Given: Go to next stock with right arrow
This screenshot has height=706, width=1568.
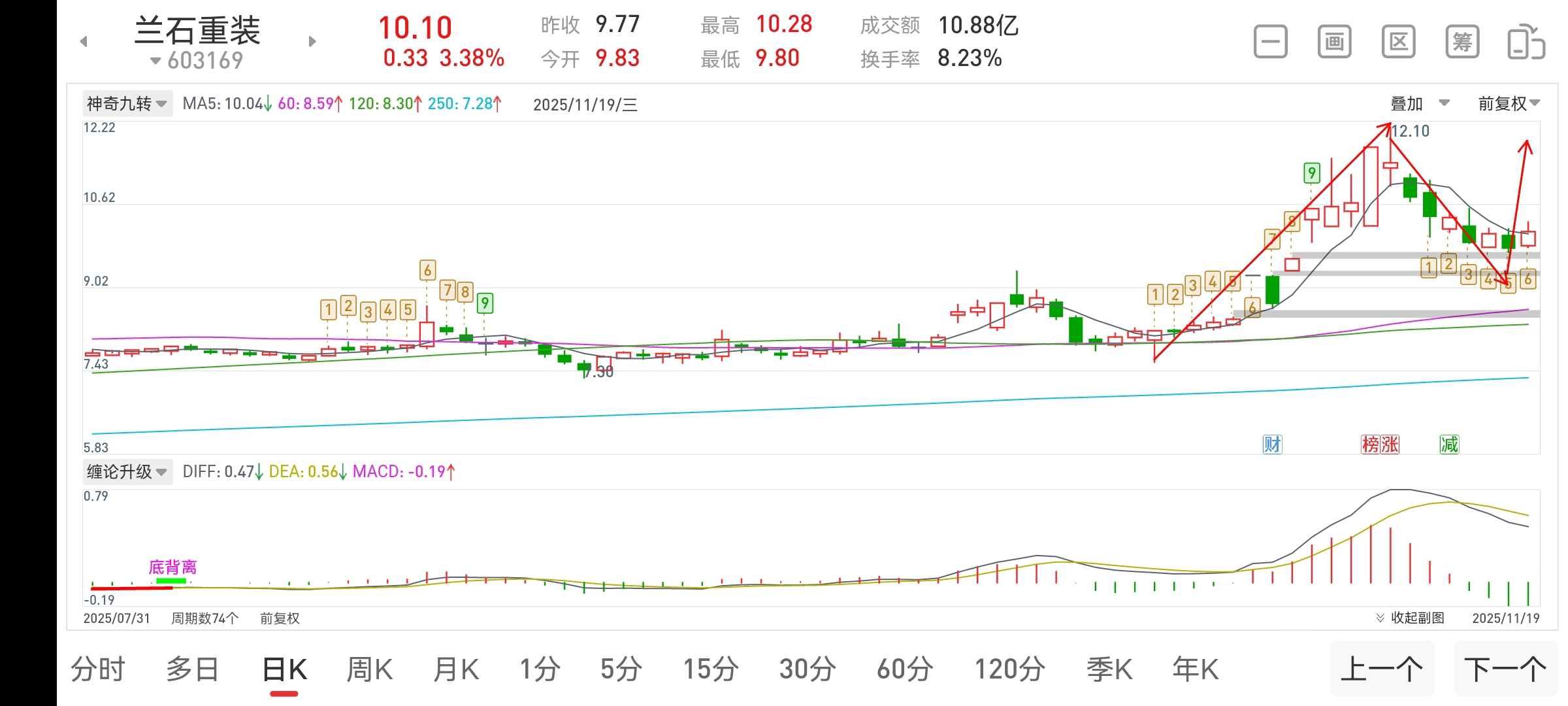Looking at the screenshot, I should click(312, 42).
